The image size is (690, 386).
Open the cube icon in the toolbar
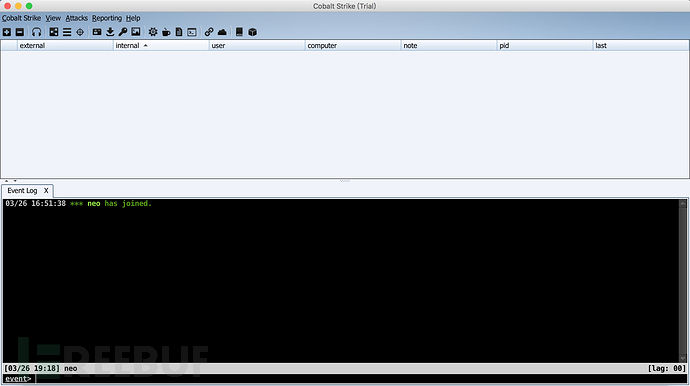252,32
